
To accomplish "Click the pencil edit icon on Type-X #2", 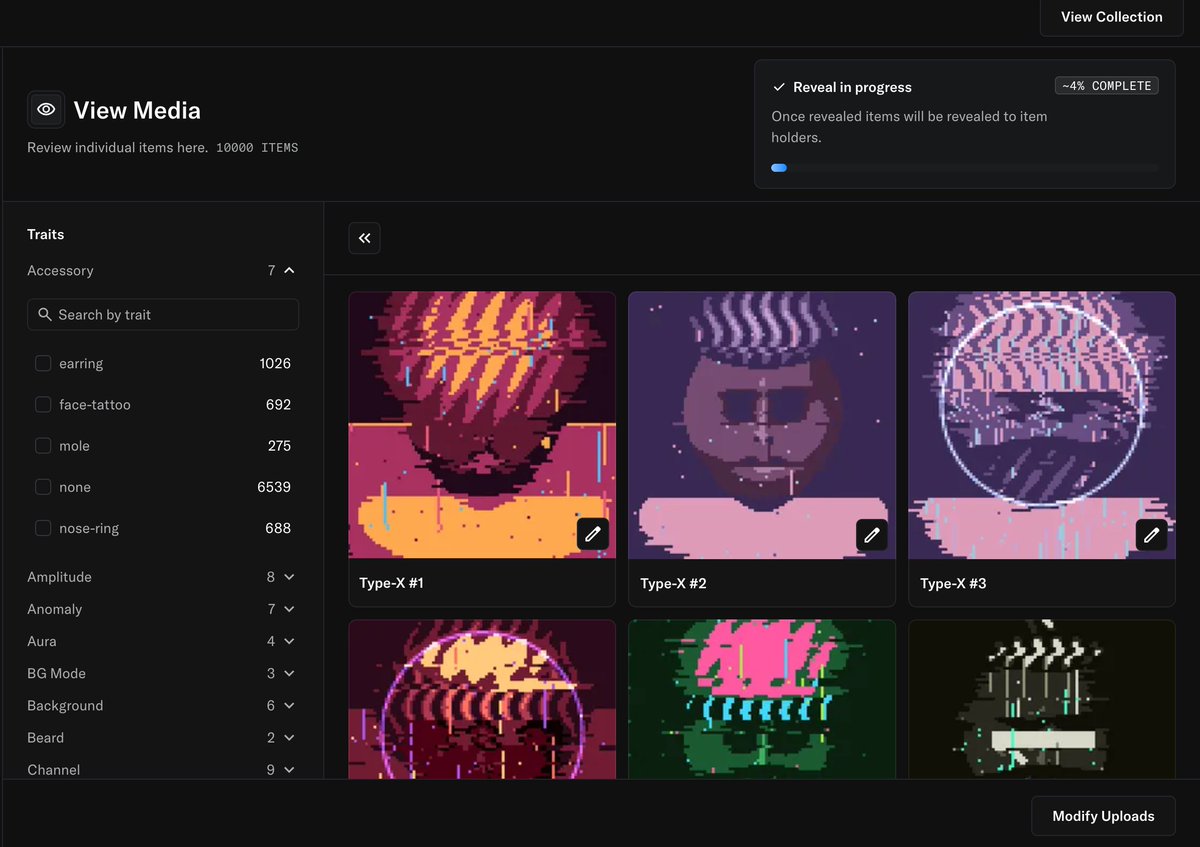I will tap(872, 534).
